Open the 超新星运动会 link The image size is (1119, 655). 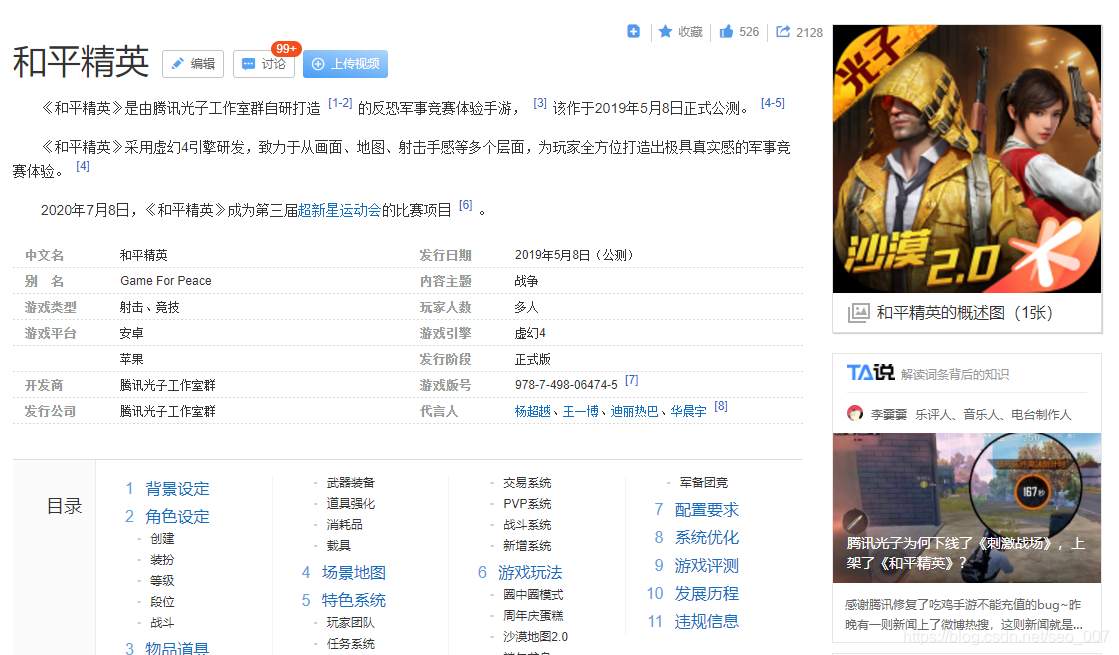pyautogui.click(x=339, y=210)
